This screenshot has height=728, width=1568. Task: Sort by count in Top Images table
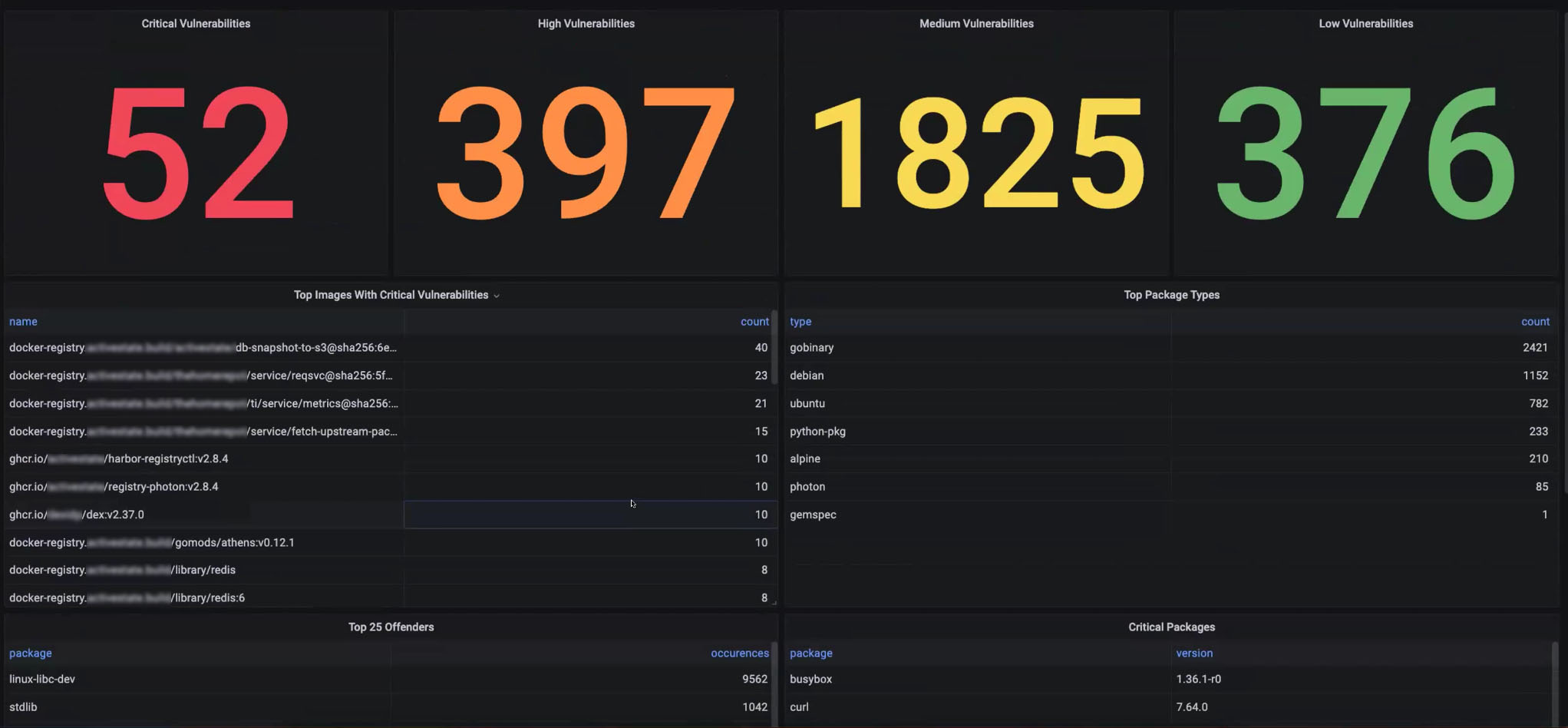[x=754, y=321]
